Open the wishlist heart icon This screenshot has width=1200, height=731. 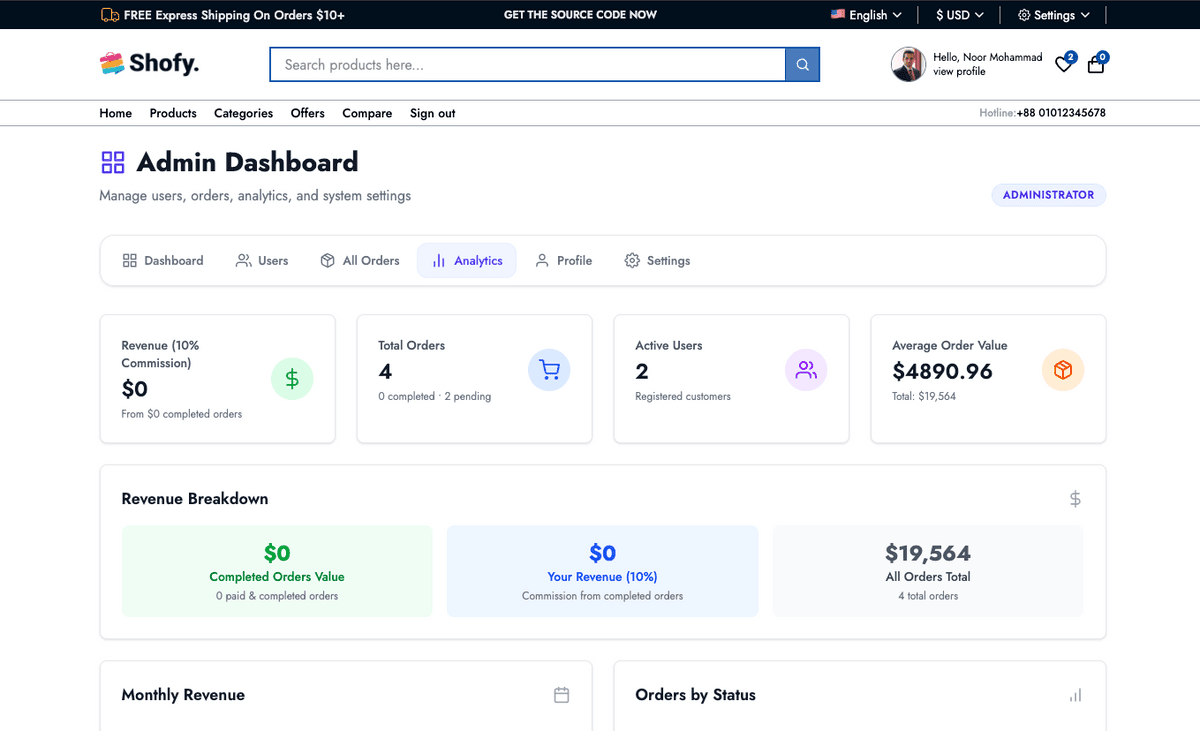pos(1064,65)
